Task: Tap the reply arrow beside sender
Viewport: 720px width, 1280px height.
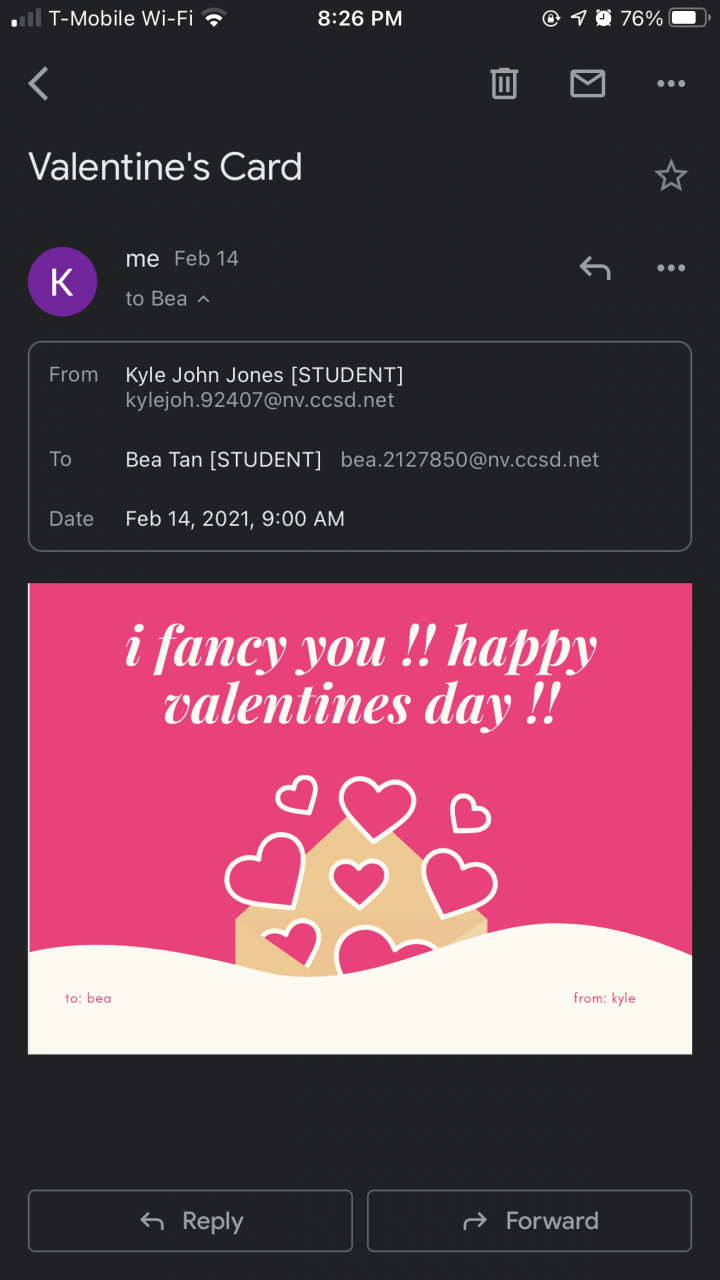Action: click(x=595, y=268)
